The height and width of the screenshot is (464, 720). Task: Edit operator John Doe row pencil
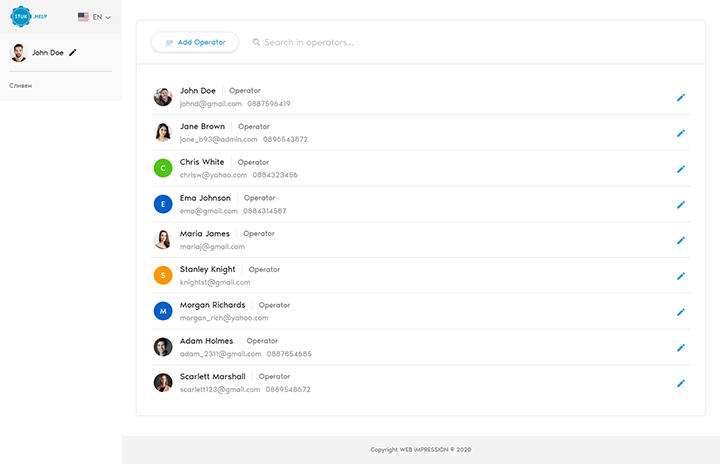[681, 97]
